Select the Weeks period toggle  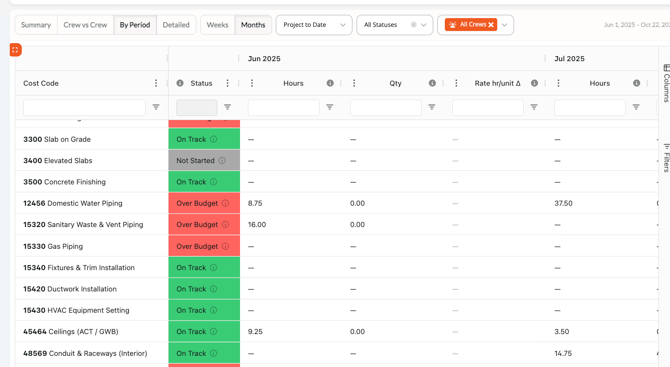(x=217, y=25)
